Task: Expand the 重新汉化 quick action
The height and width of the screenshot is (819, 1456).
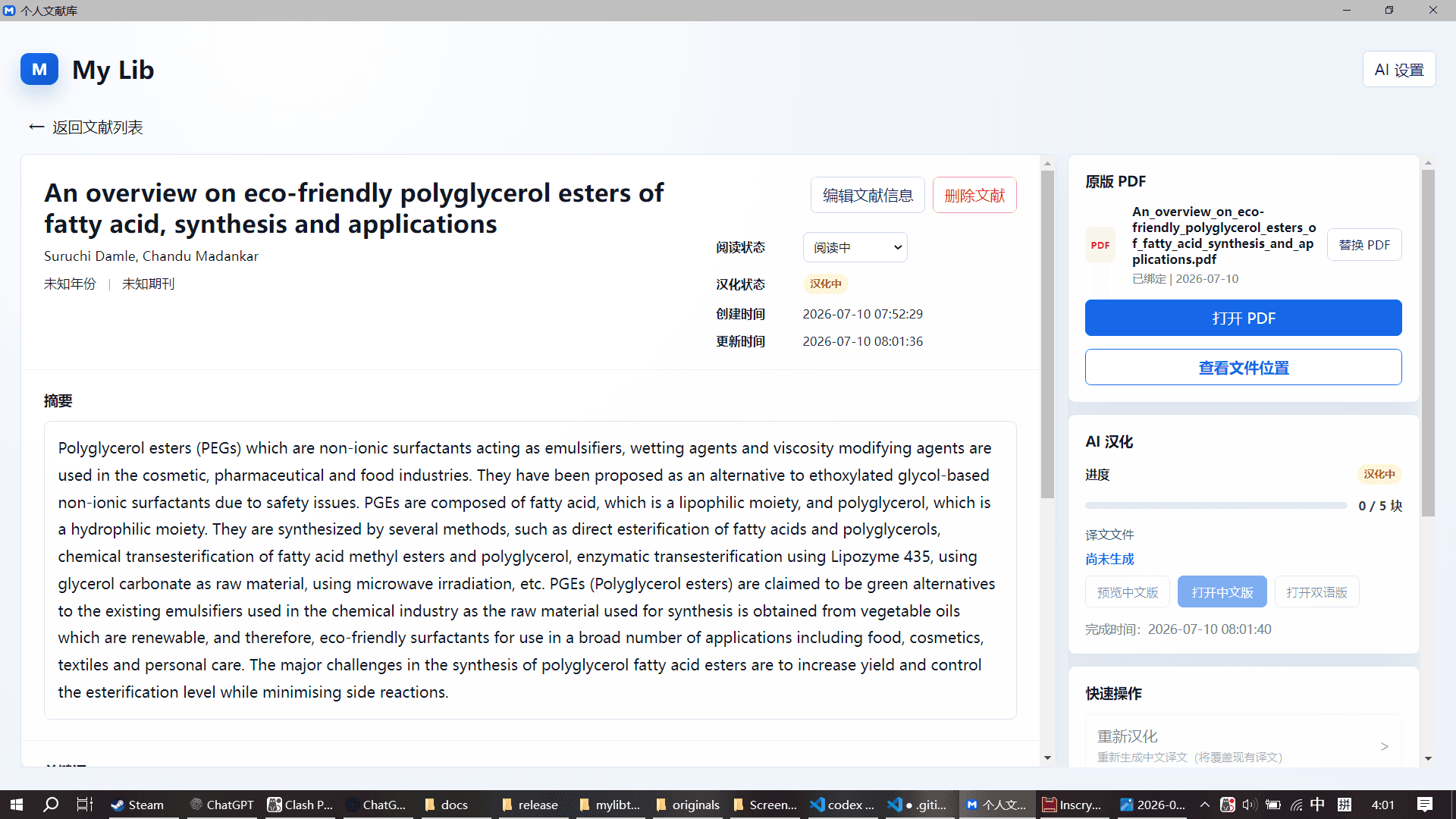Action: (x=1244, y=745)
